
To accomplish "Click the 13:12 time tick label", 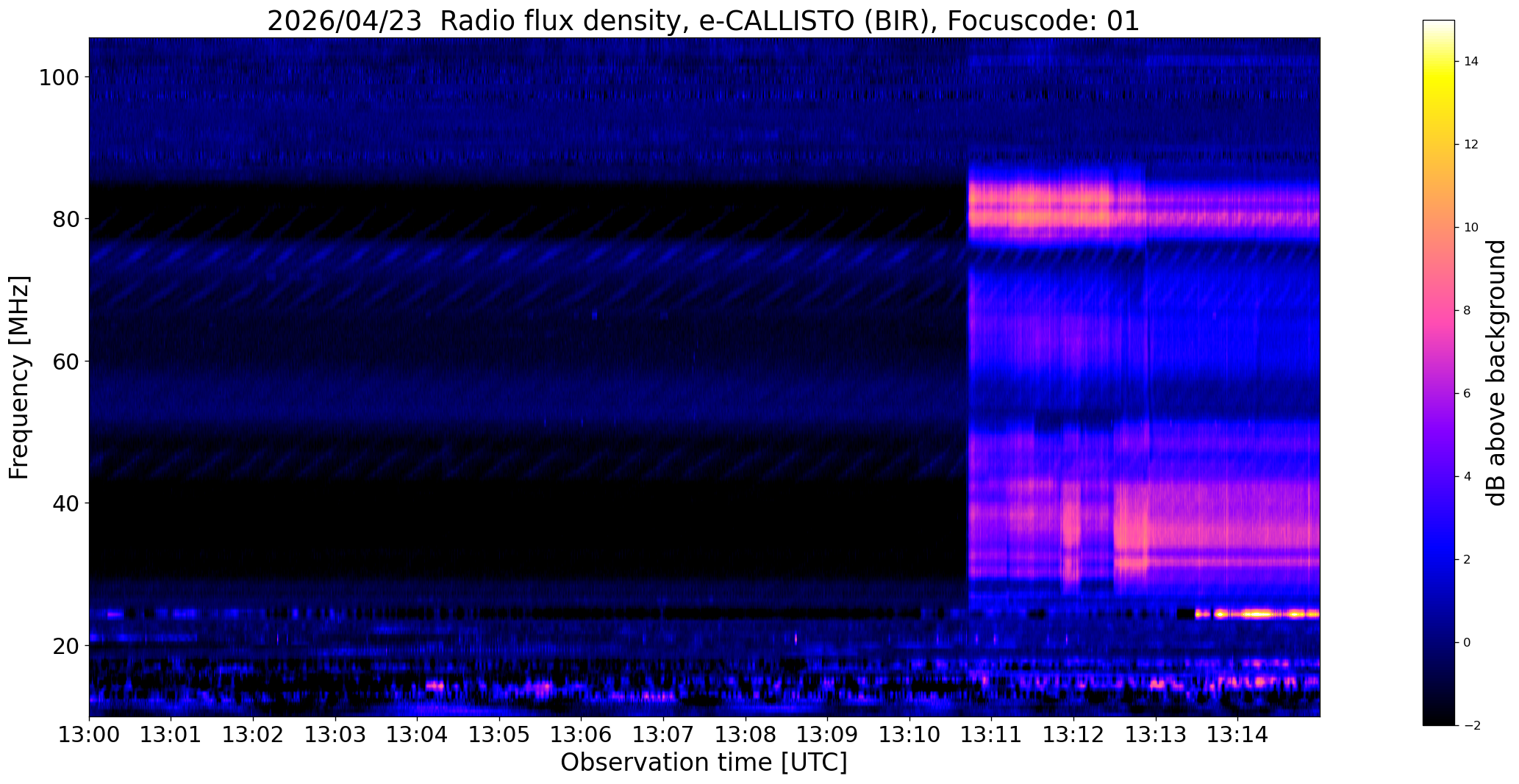I will (1073, 734).
